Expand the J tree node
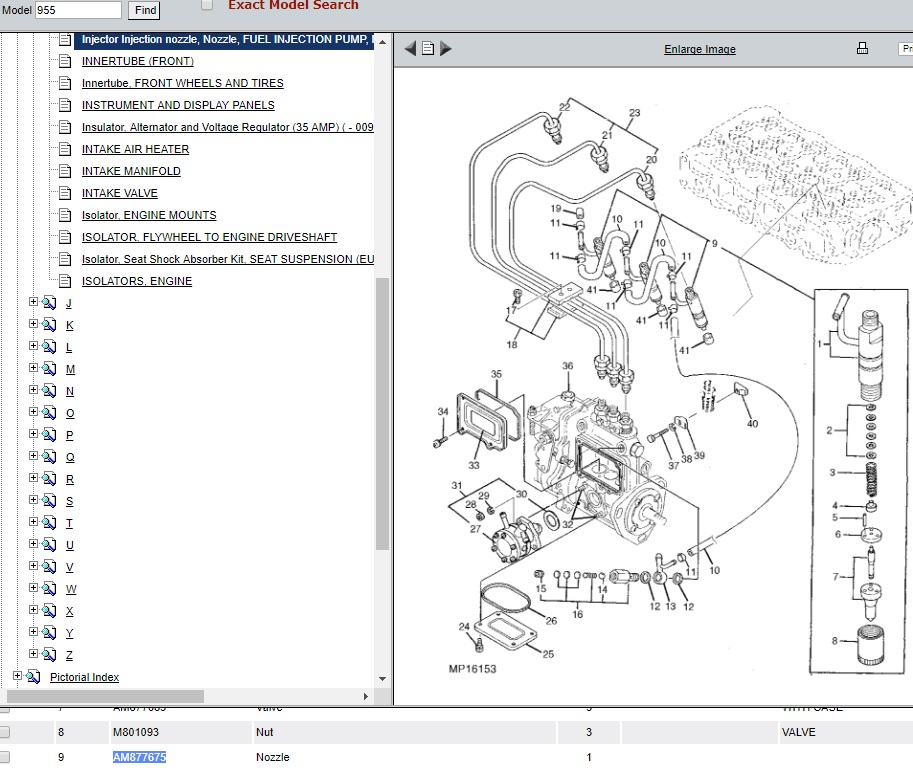This screenshot has width=913, height=770. [33, 302]
